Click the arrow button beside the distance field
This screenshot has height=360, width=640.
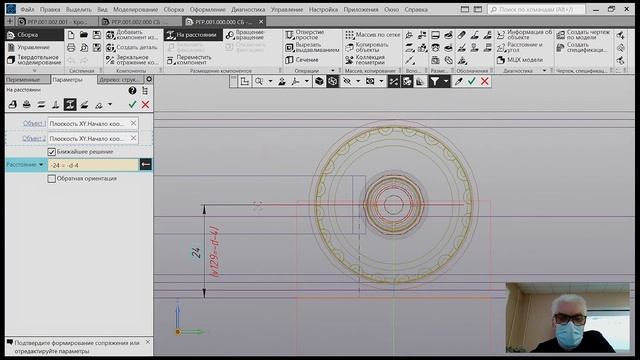click(146, 165)
